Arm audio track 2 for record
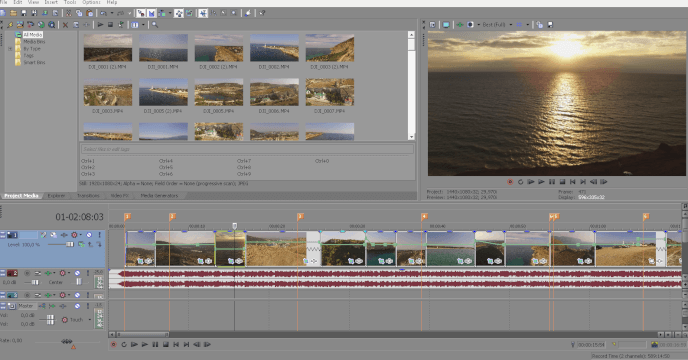This screenshot has width=688, height=360. tap(27, 273)
